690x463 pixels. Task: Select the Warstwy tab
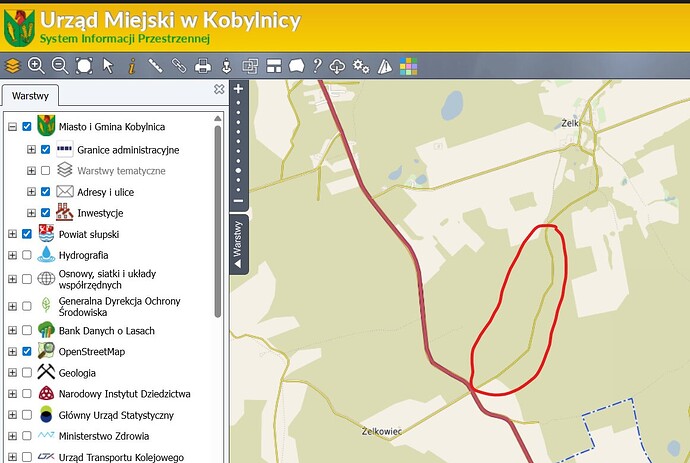[x=30, y=96]
